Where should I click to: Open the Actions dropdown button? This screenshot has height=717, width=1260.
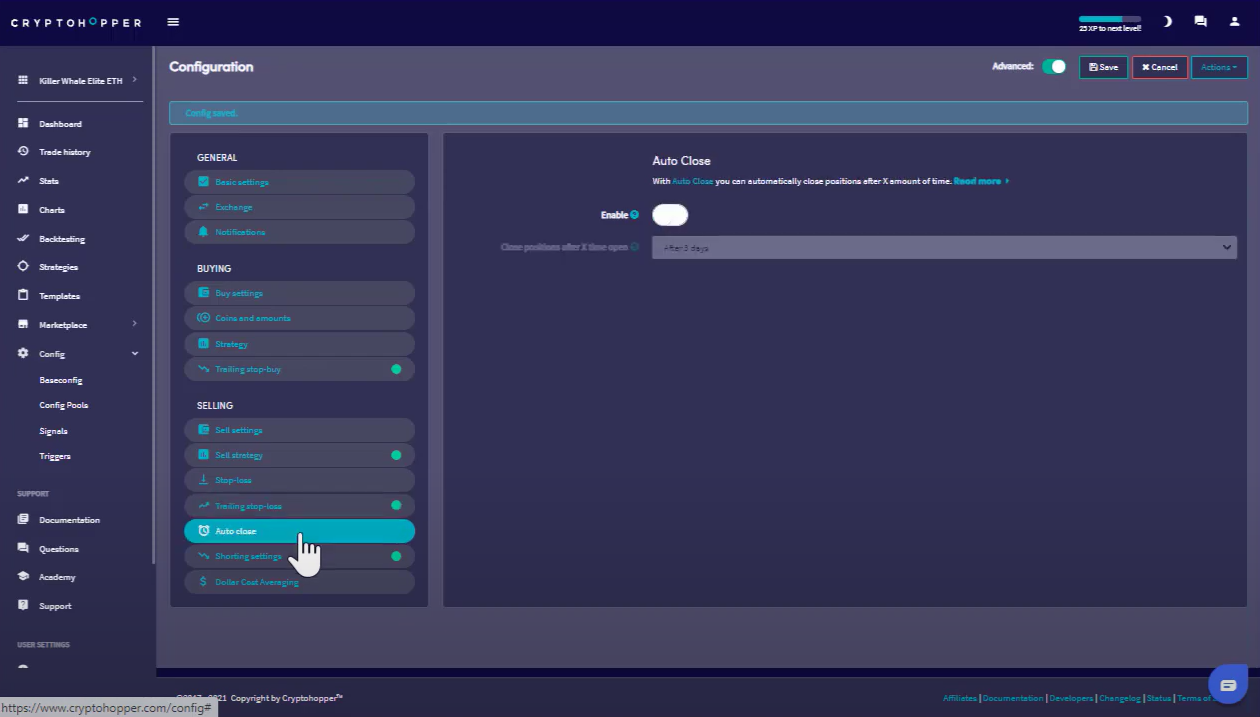[x=1219, y=67]
